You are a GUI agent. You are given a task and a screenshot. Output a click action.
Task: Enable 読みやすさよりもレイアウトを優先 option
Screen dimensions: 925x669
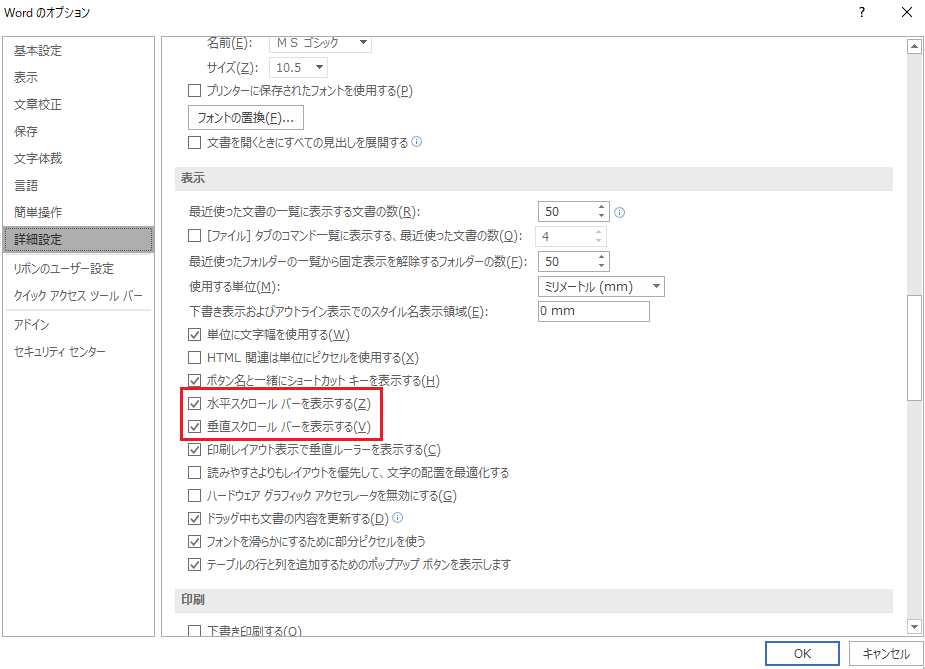(194, 473)
